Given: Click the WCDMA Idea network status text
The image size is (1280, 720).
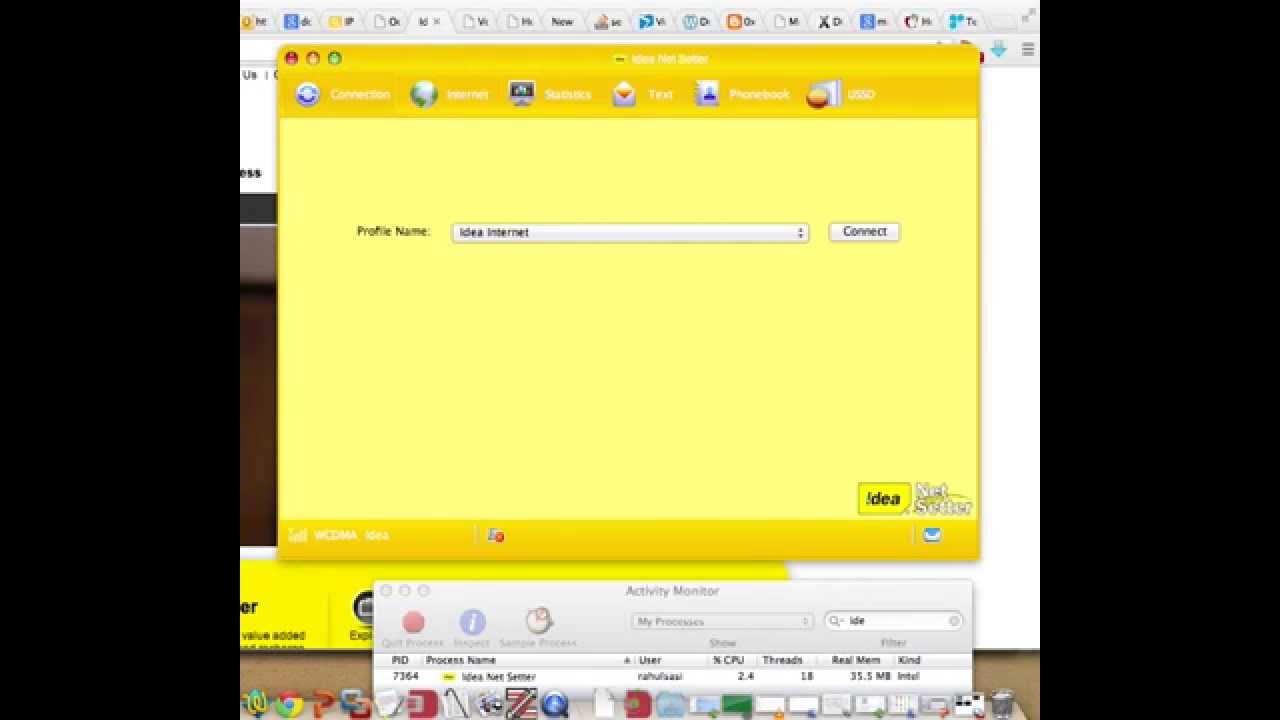Looking at the screenshot, I should click(x=351, y=535).
